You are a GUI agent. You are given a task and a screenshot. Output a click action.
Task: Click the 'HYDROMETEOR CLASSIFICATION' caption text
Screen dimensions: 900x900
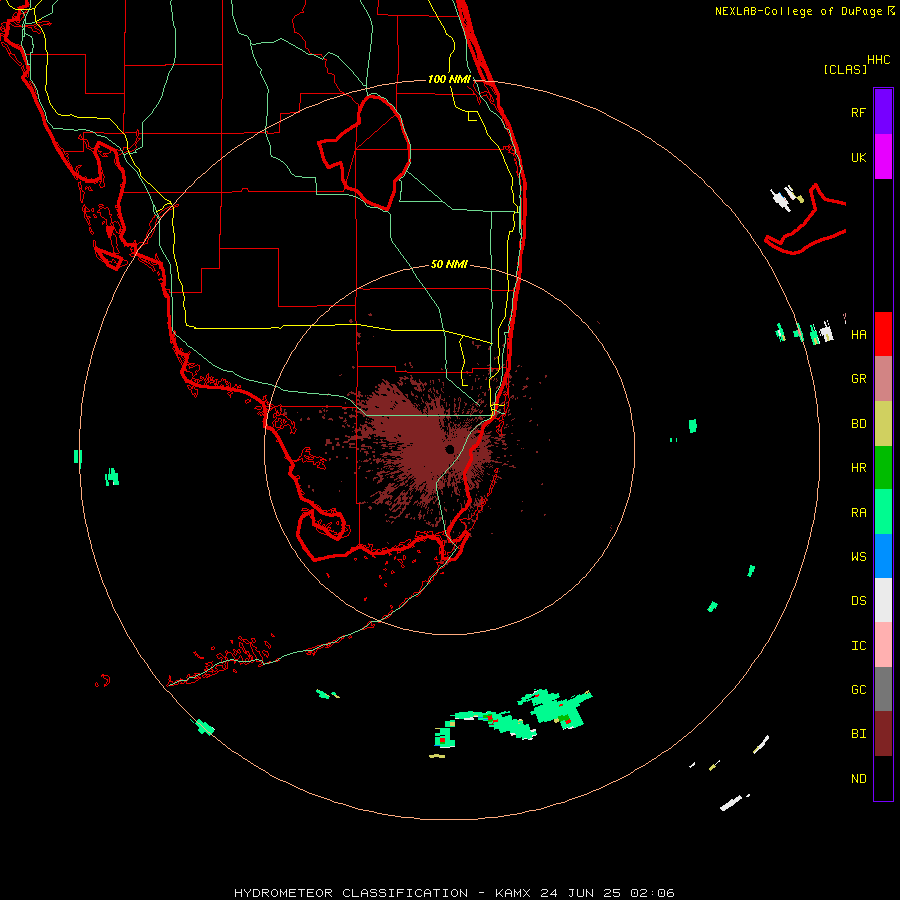351,893
